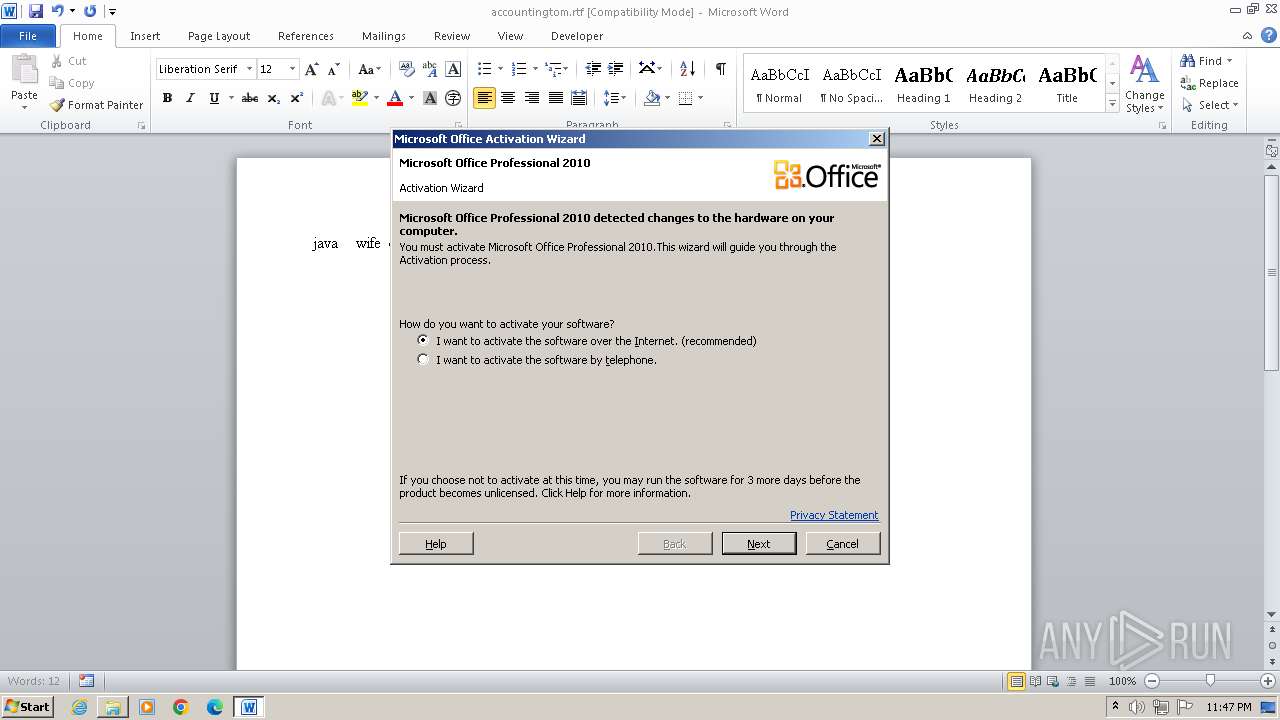This screenshot has width=1280, height=720.
Task: Click text highlight color button
Action: coord(360,98)
